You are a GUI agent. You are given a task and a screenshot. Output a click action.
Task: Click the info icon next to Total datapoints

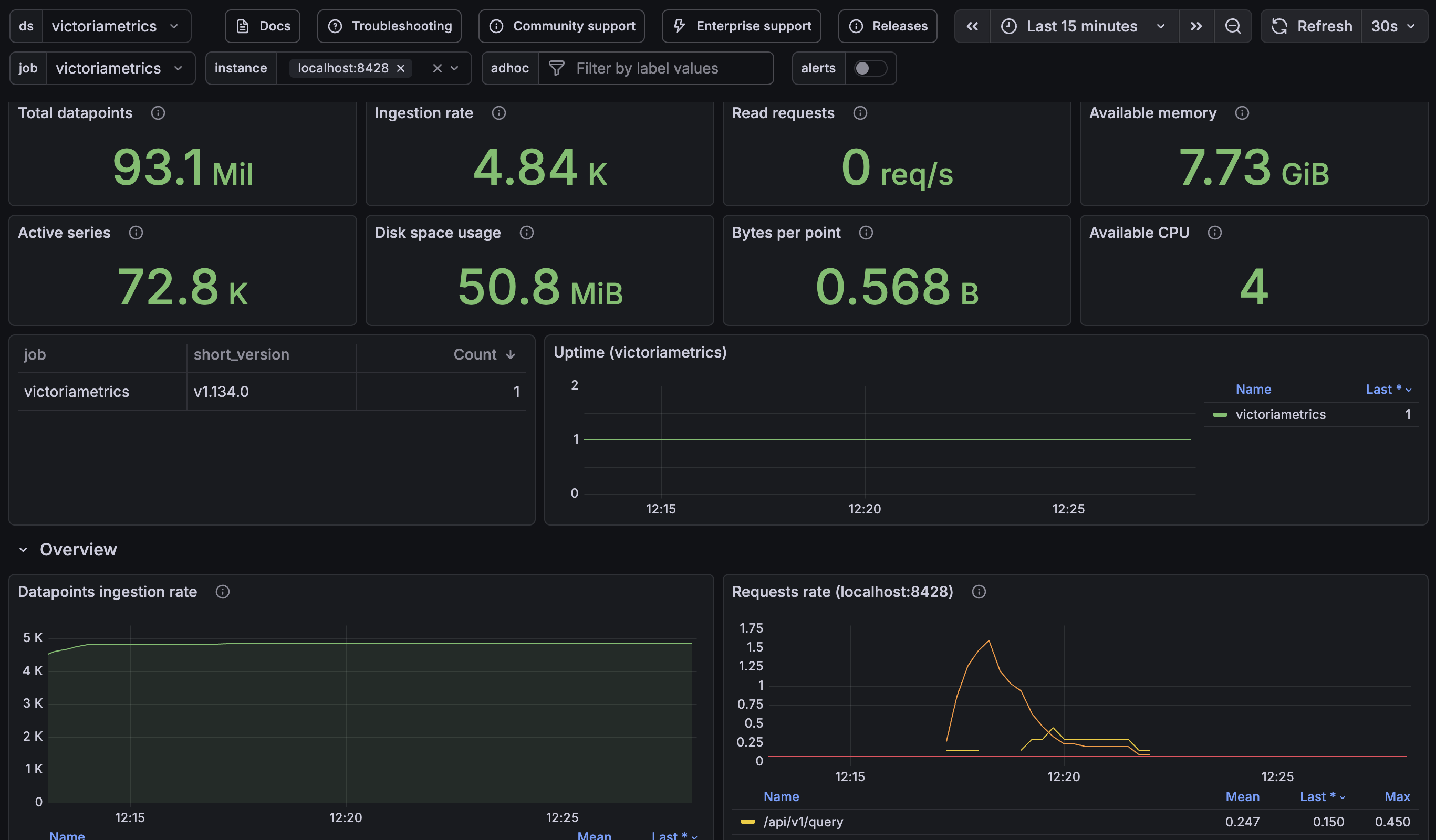[158, 113]
